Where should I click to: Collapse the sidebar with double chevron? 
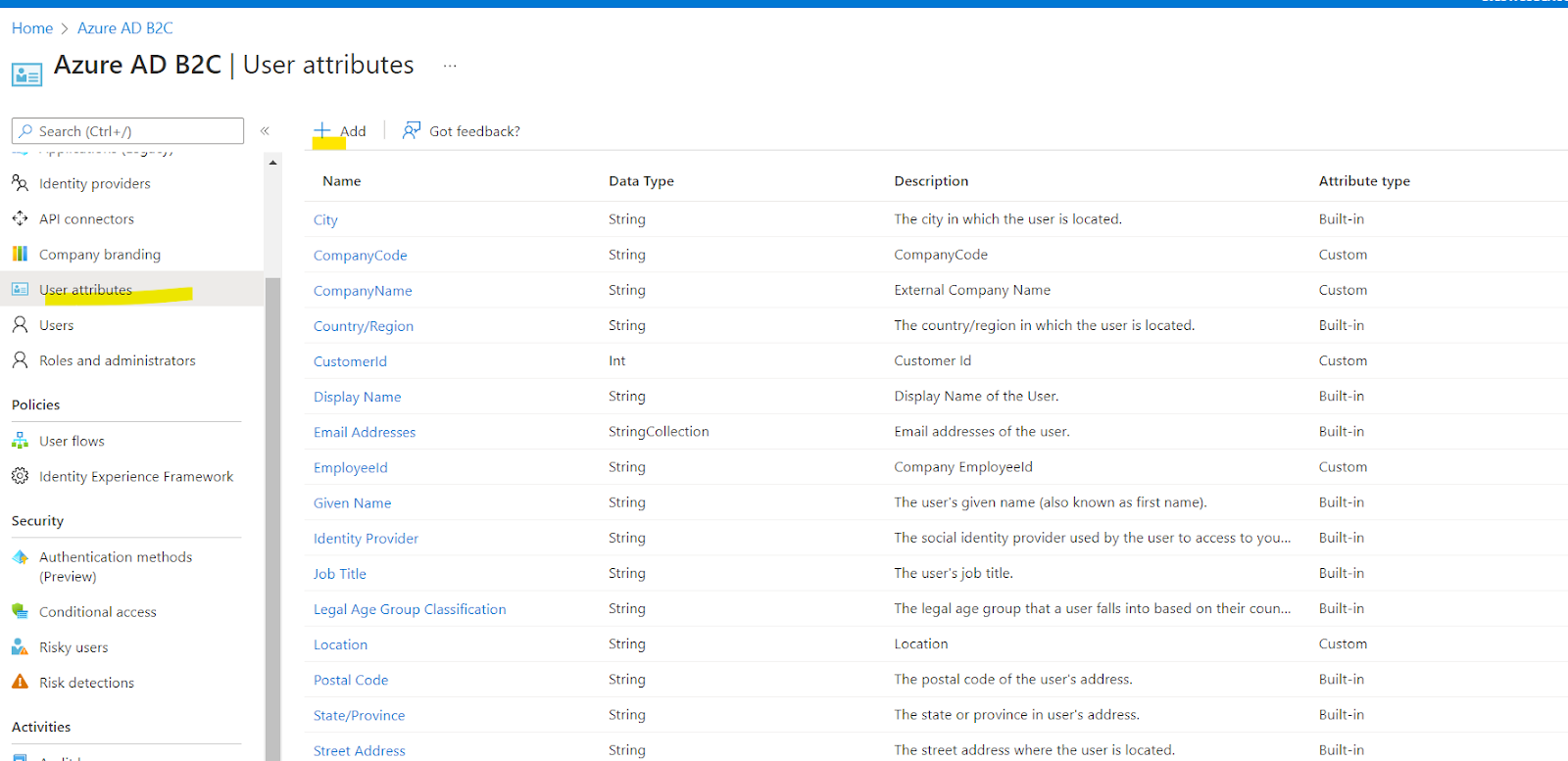click(265, 130)
